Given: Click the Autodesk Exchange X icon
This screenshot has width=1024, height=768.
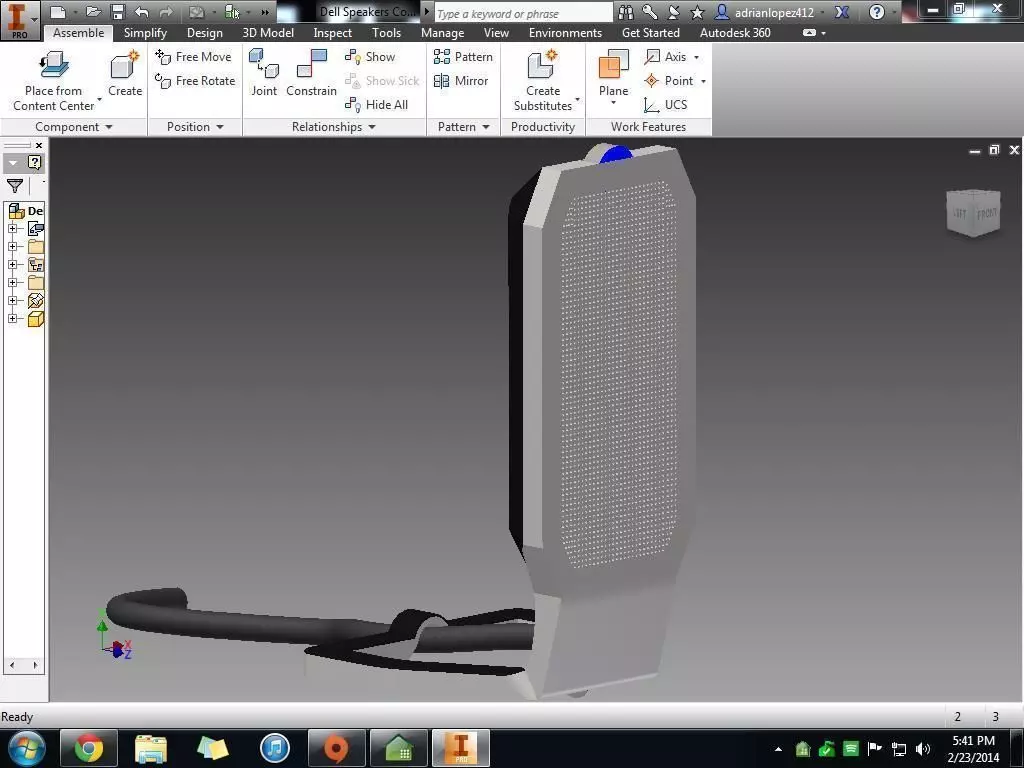Looking at the screenshot, I should tap(842, 12).
